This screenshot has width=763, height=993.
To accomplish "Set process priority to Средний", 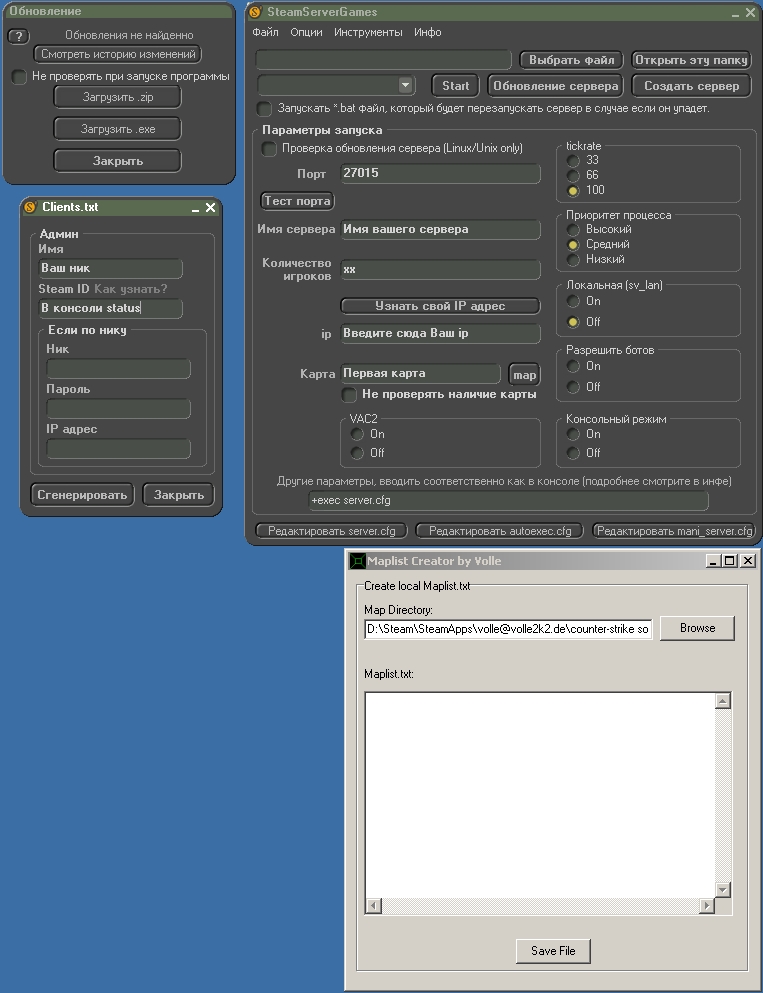I will click(573, 244).
